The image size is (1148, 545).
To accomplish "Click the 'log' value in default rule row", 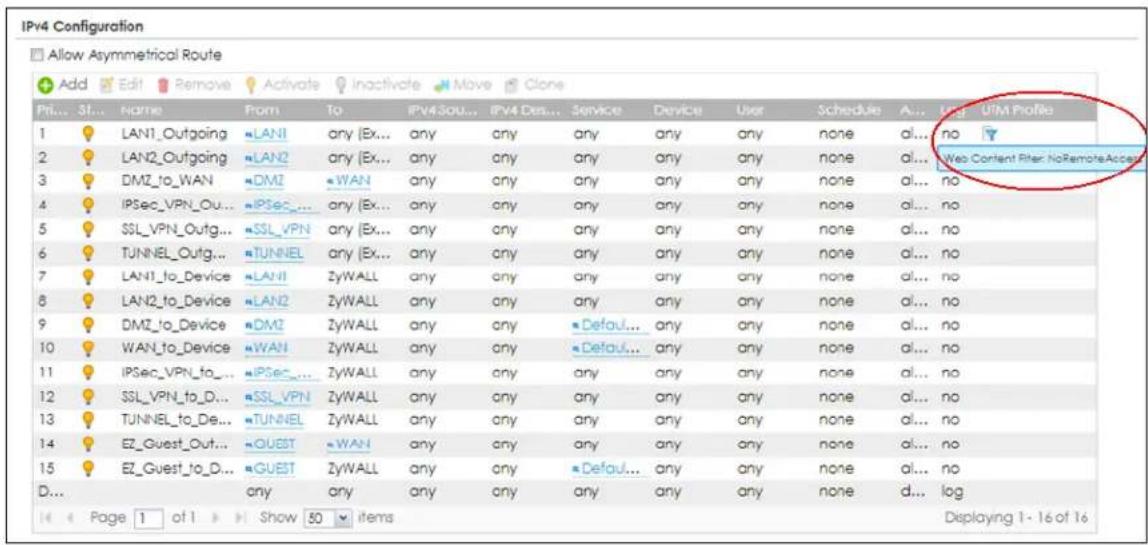I will tap(953, 491).
